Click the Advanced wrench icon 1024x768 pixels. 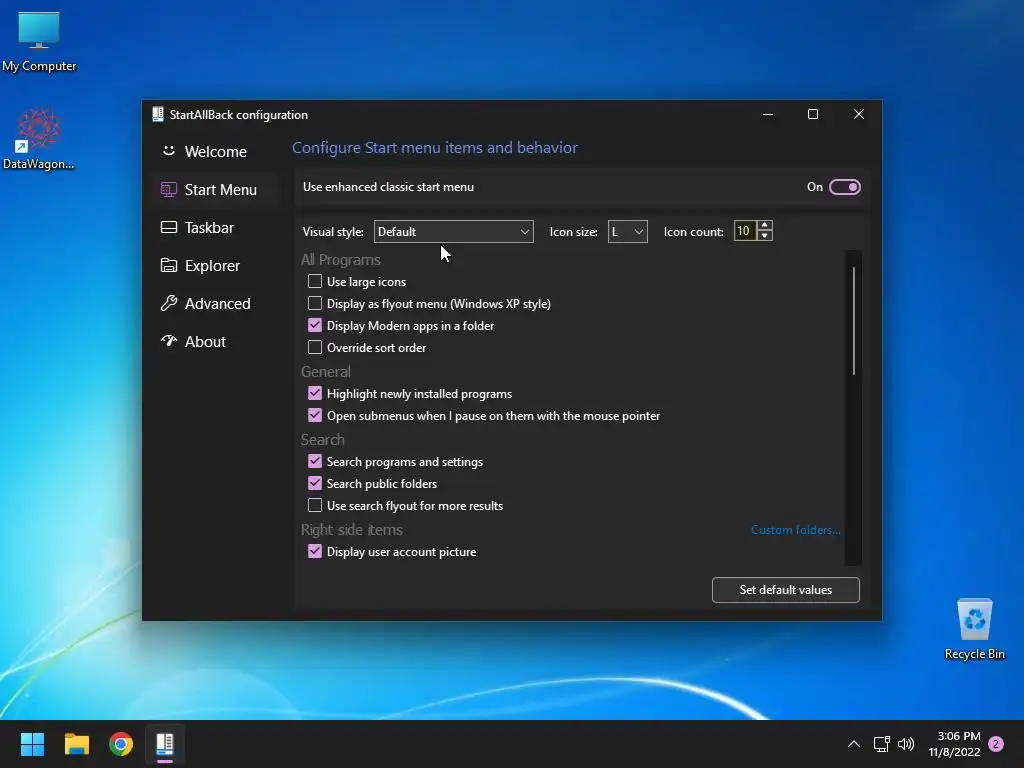click(x=168, y=303)
